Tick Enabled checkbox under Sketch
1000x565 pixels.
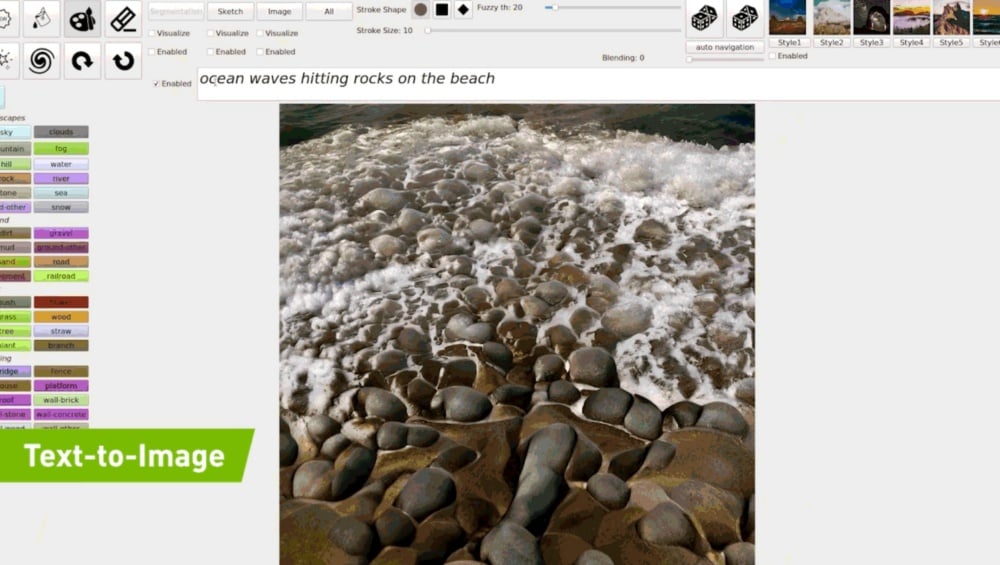(x=210, y=52)
